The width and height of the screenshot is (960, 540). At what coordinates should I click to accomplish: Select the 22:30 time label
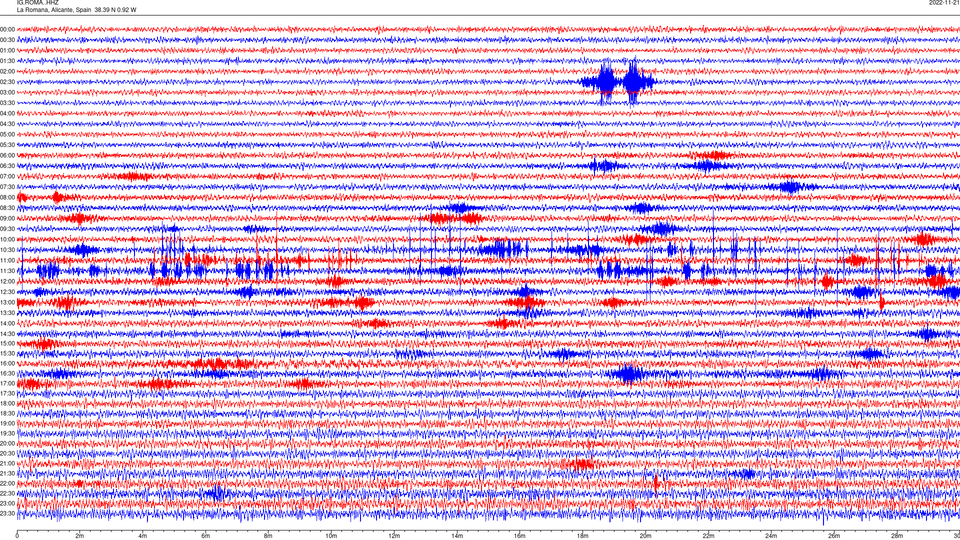(x=7, y=493)
